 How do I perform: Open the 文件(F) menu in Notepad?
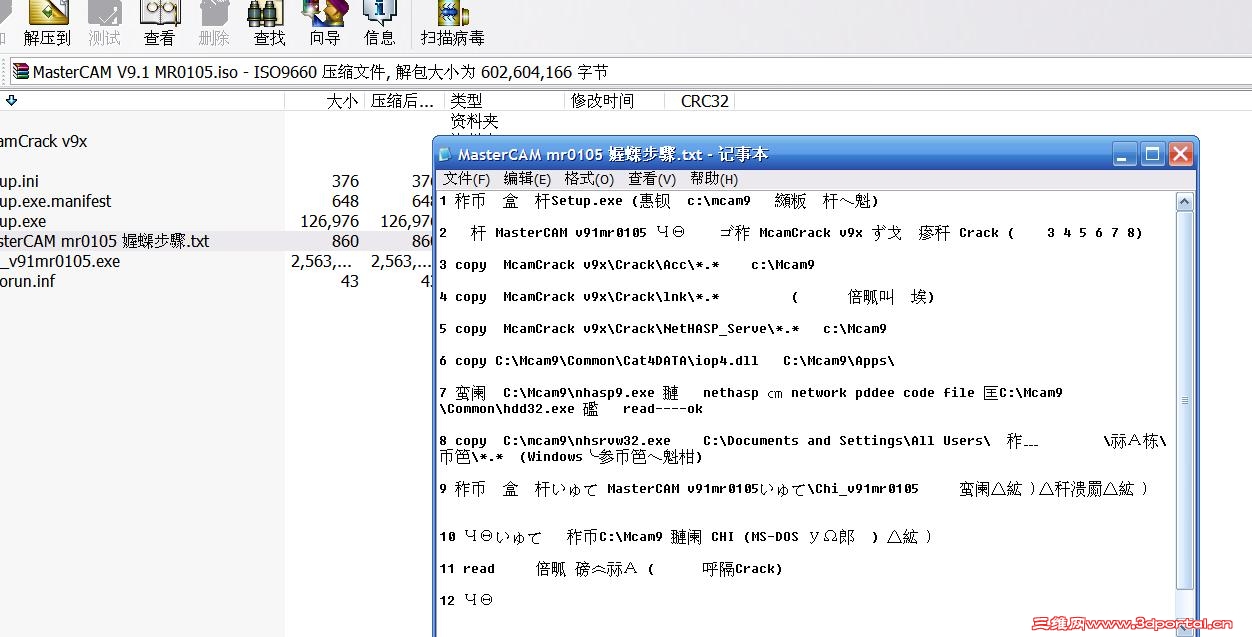click(467, 179)
